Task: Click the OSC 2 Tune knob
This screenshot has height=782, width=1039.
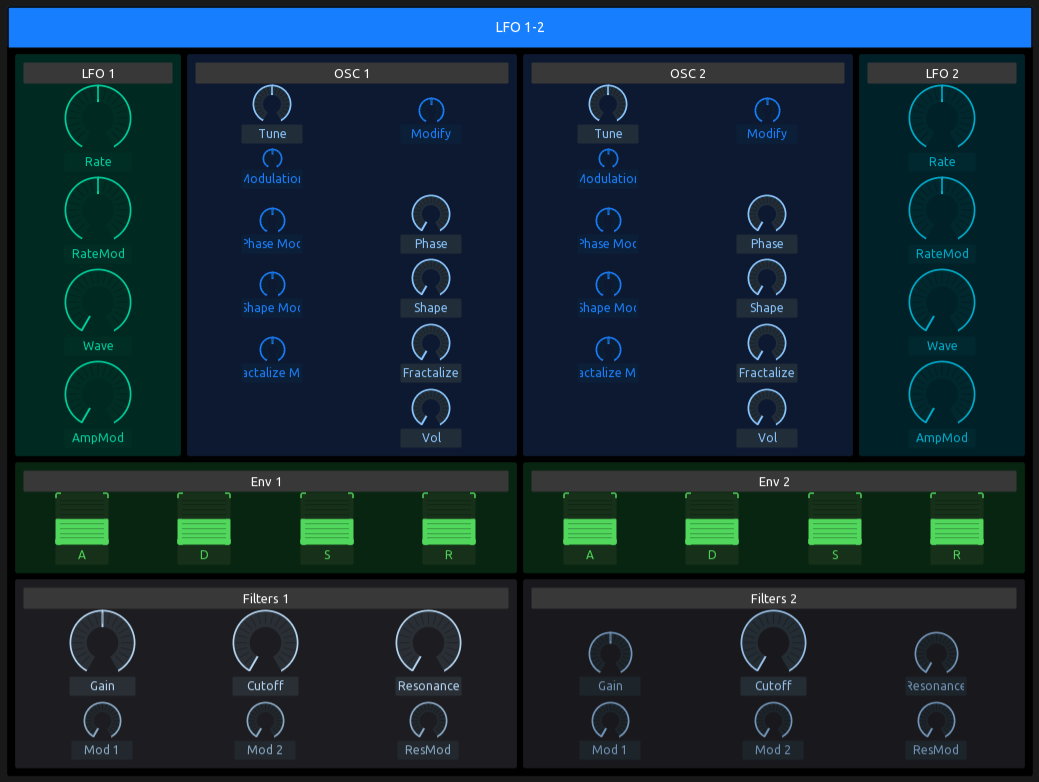Action: pos(608,104)
